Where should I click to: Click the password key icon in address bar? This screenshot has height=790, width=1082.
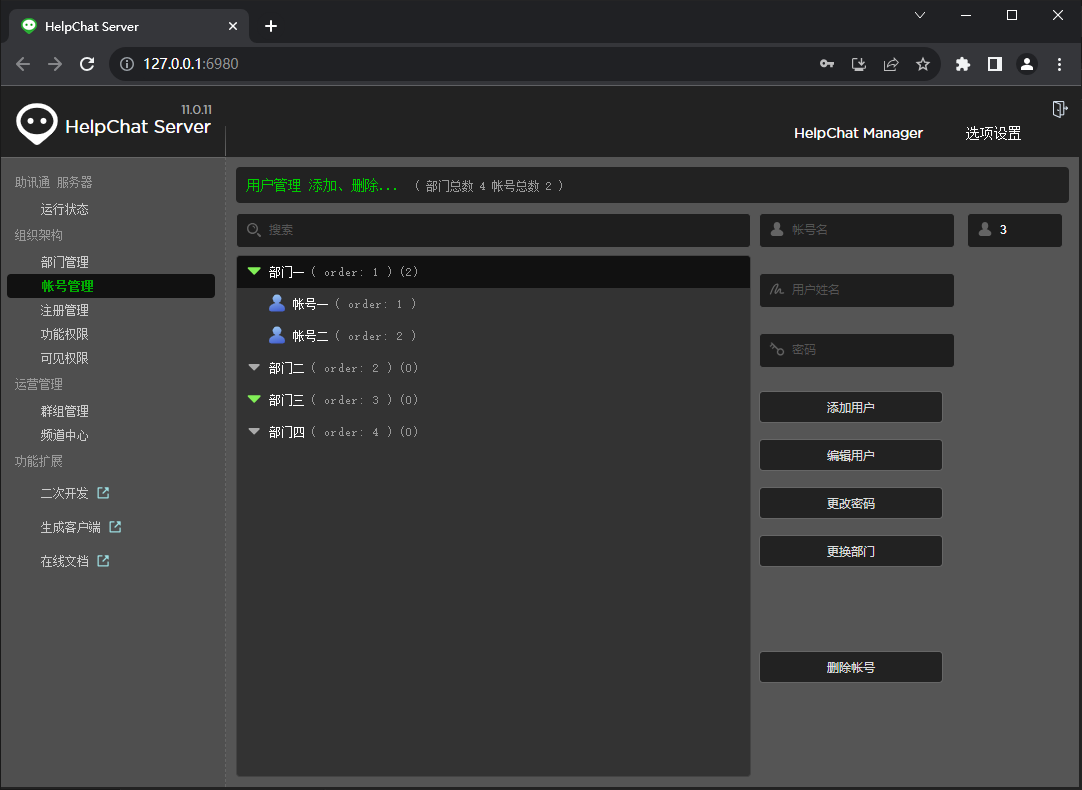pos(827,64)
